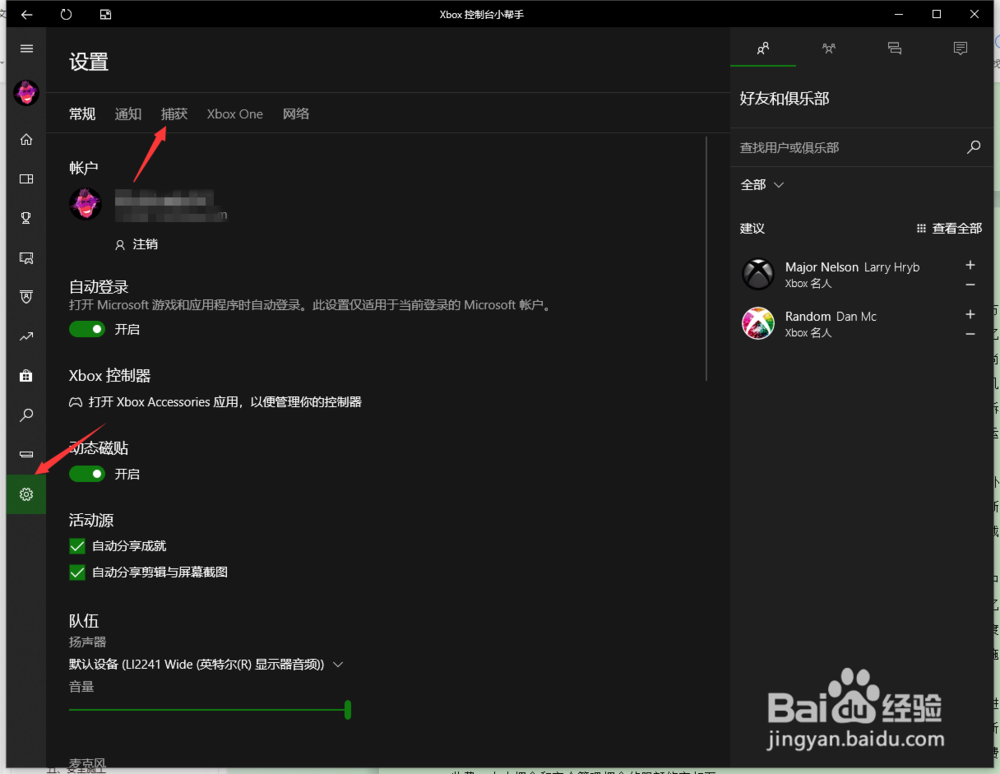The image size is (1000, 774).
Task: Add Major Nelson as friend
Action: pos(970,265)
